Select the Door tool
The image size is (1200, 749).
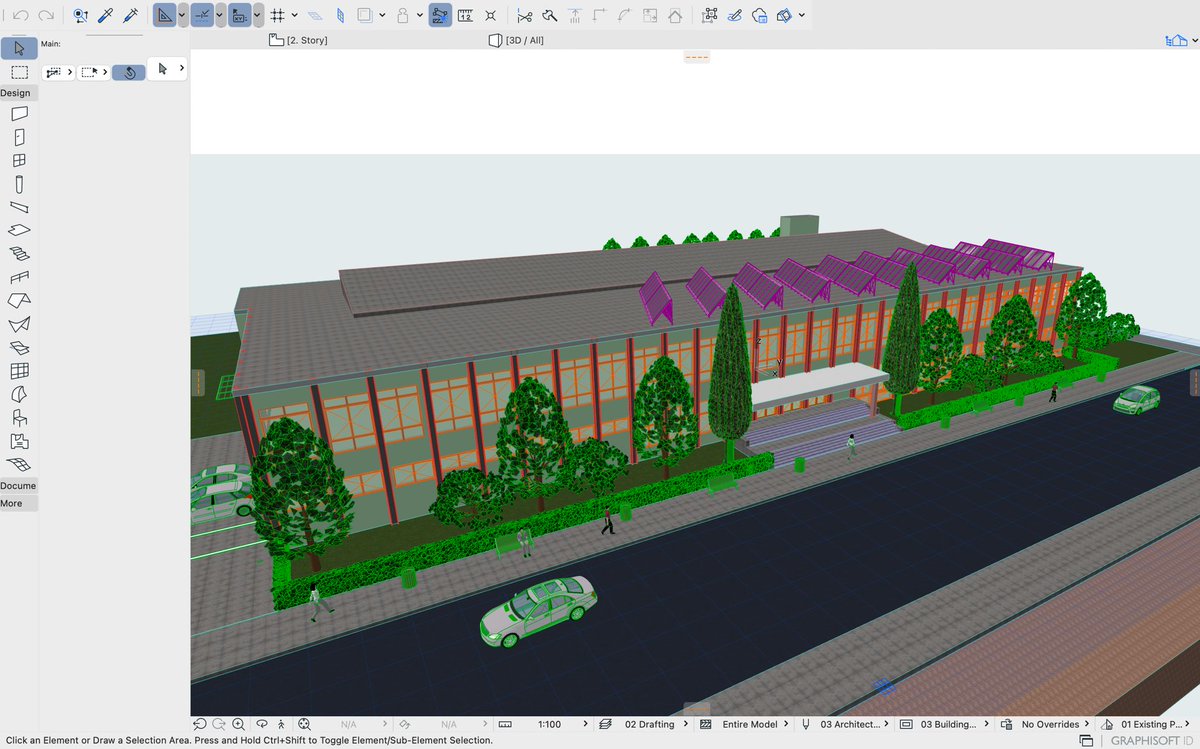[x=19, y=137]
